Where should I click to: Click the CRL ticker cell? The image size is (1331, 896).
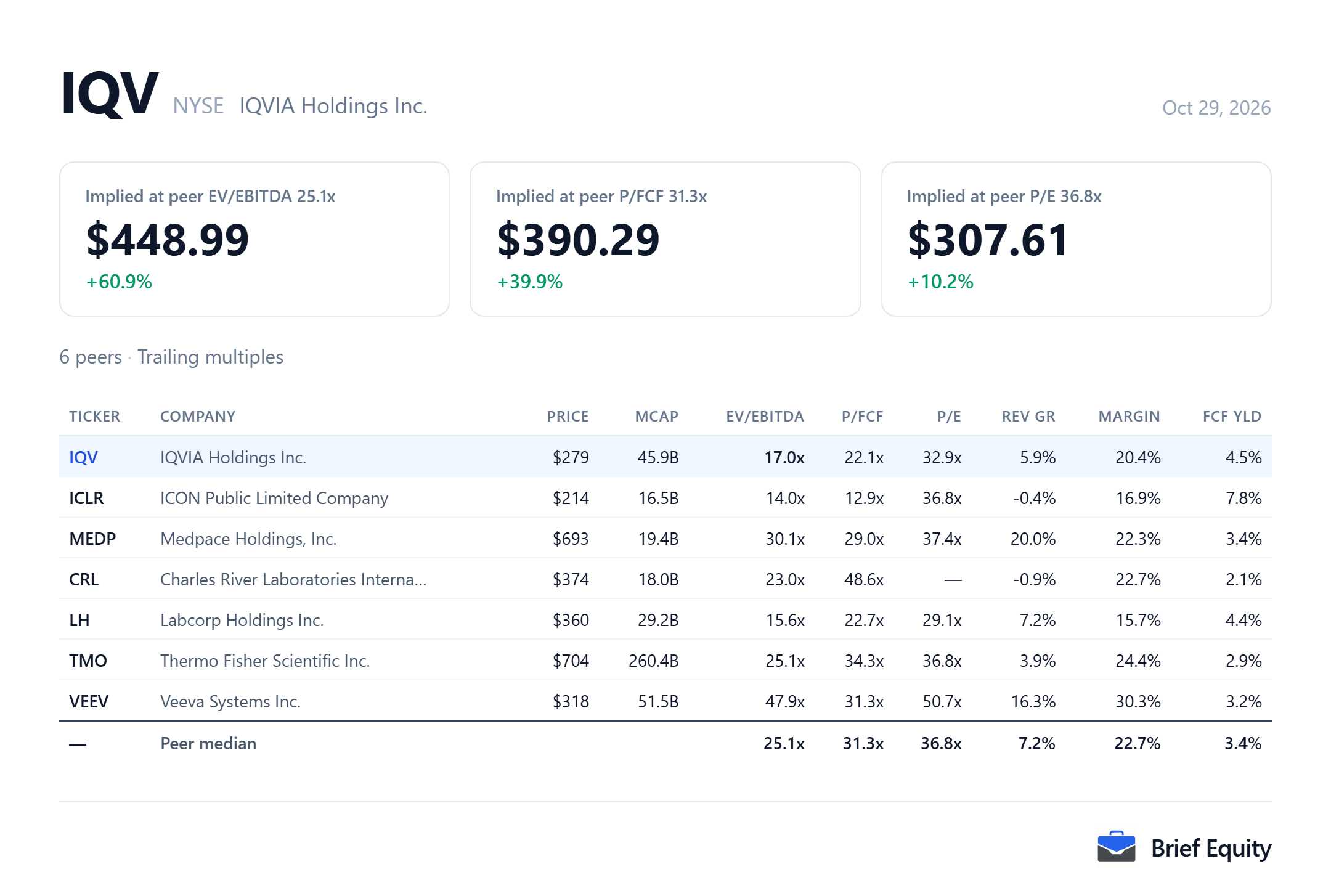84,579
